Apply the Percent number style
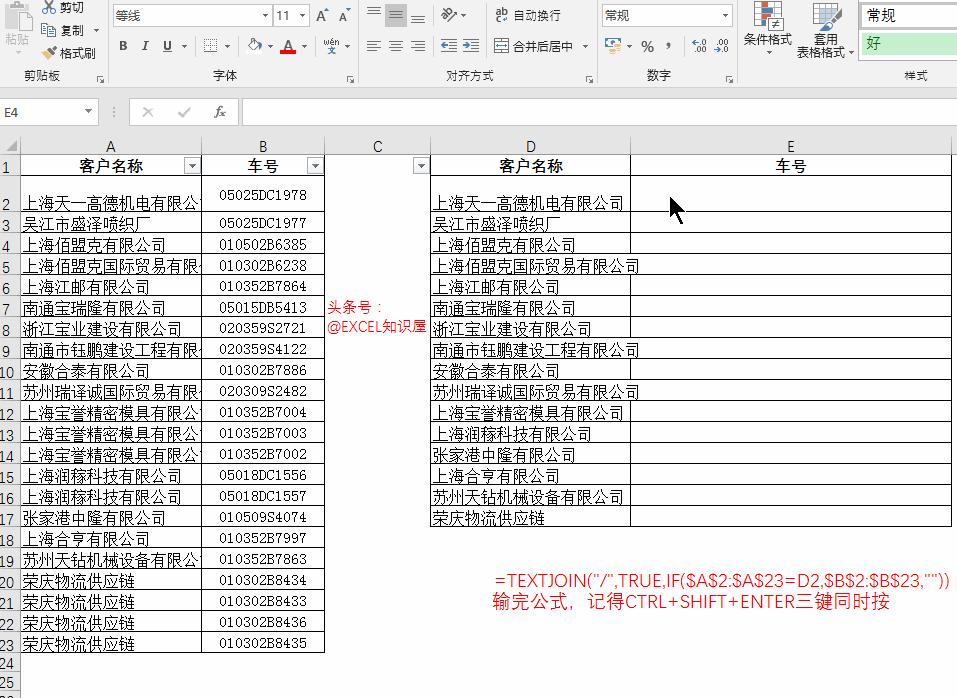This screenshot has width=957, height=698. [646, 46]
